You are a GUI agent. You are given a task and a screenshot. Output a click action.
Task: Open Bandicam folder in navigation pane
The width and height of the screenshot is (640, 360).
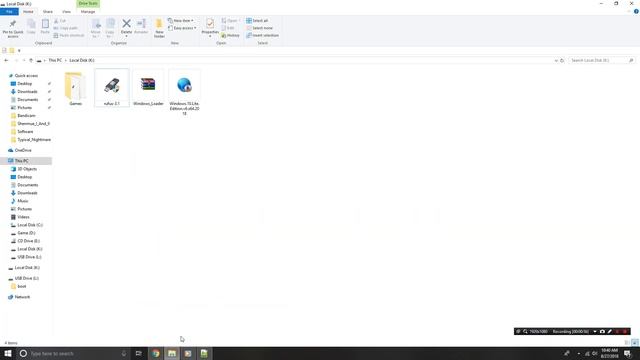(26, 116)
